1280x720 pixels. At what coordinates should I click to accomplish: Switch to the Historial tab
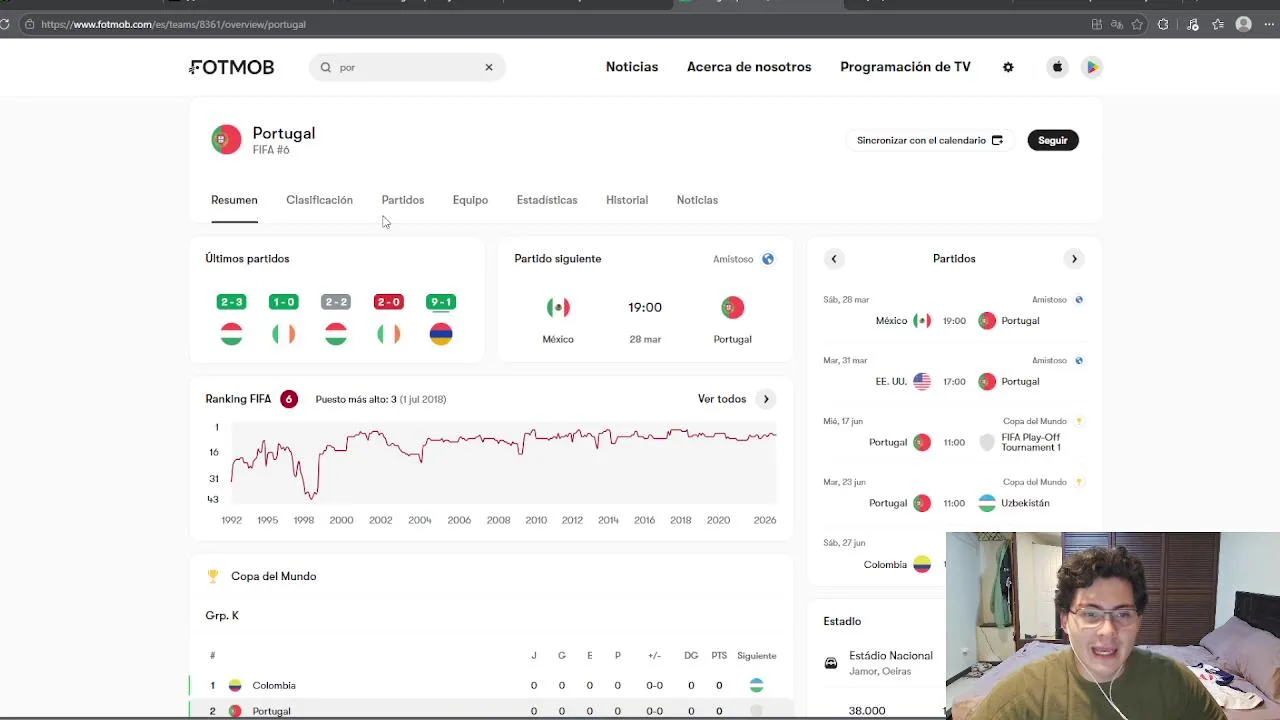point(627,200)
